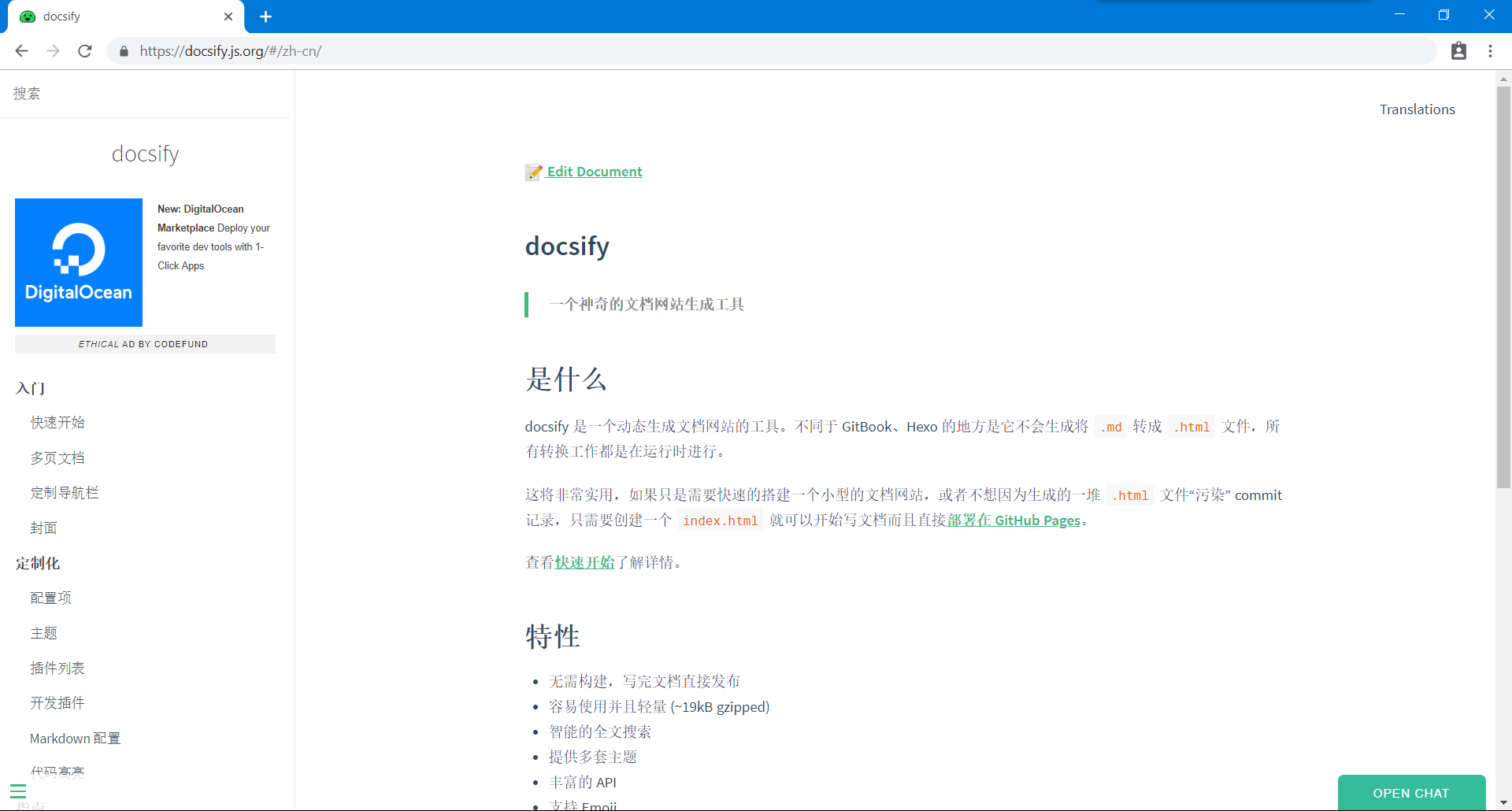The height and width of the screenshot is (811, 1512).
Task: Click the page vertical scrollbar thumb
Action: pyautogui.click(x=1503, y=287)
